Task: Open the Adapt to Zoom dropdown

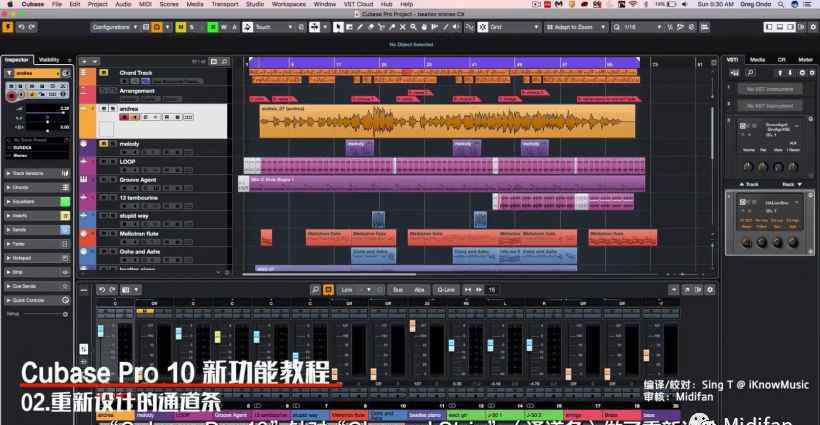Action: point(576,27)
